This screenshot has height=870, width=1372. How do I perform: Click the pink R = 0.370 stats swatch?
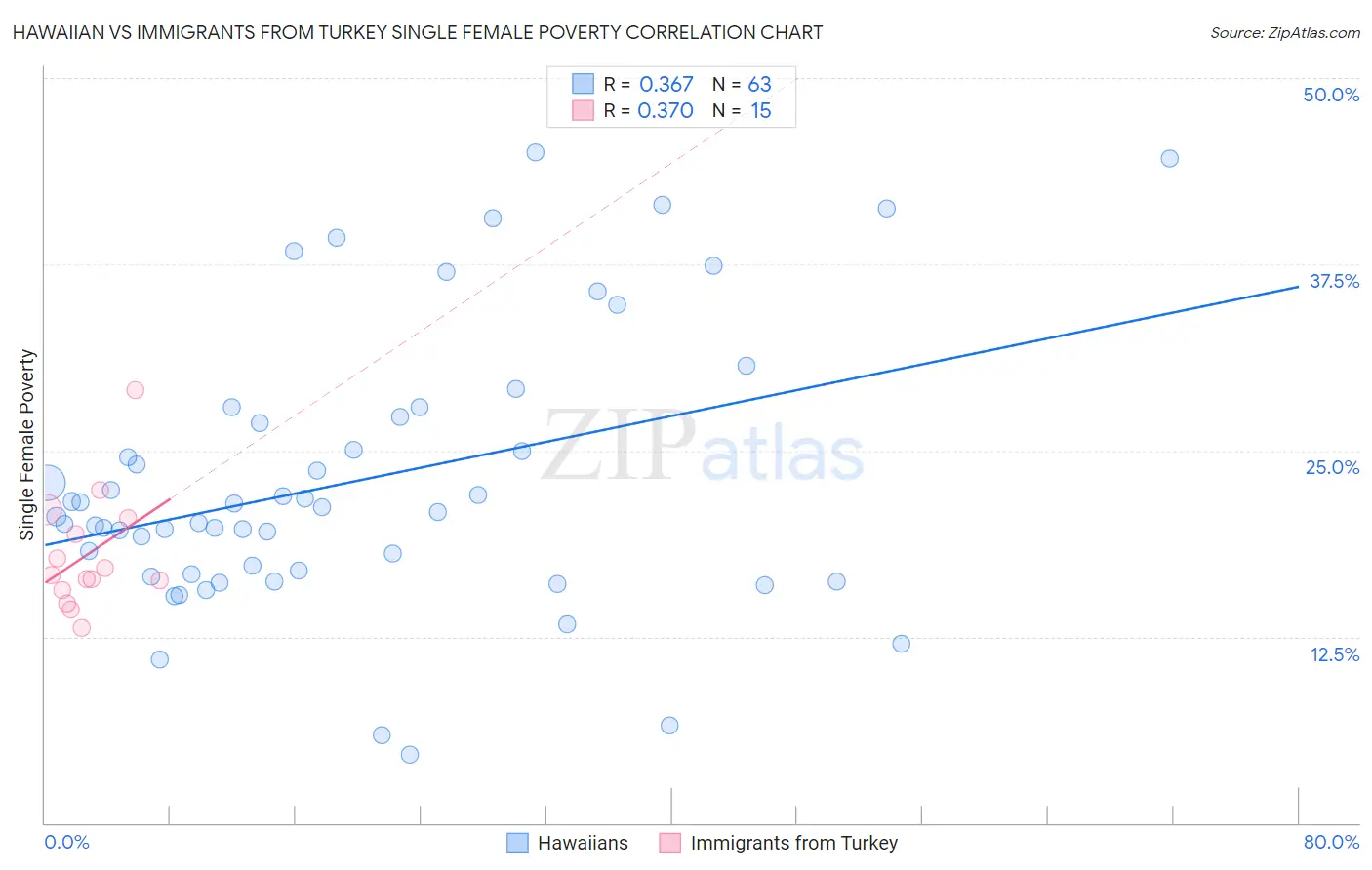tap(583, 110)
